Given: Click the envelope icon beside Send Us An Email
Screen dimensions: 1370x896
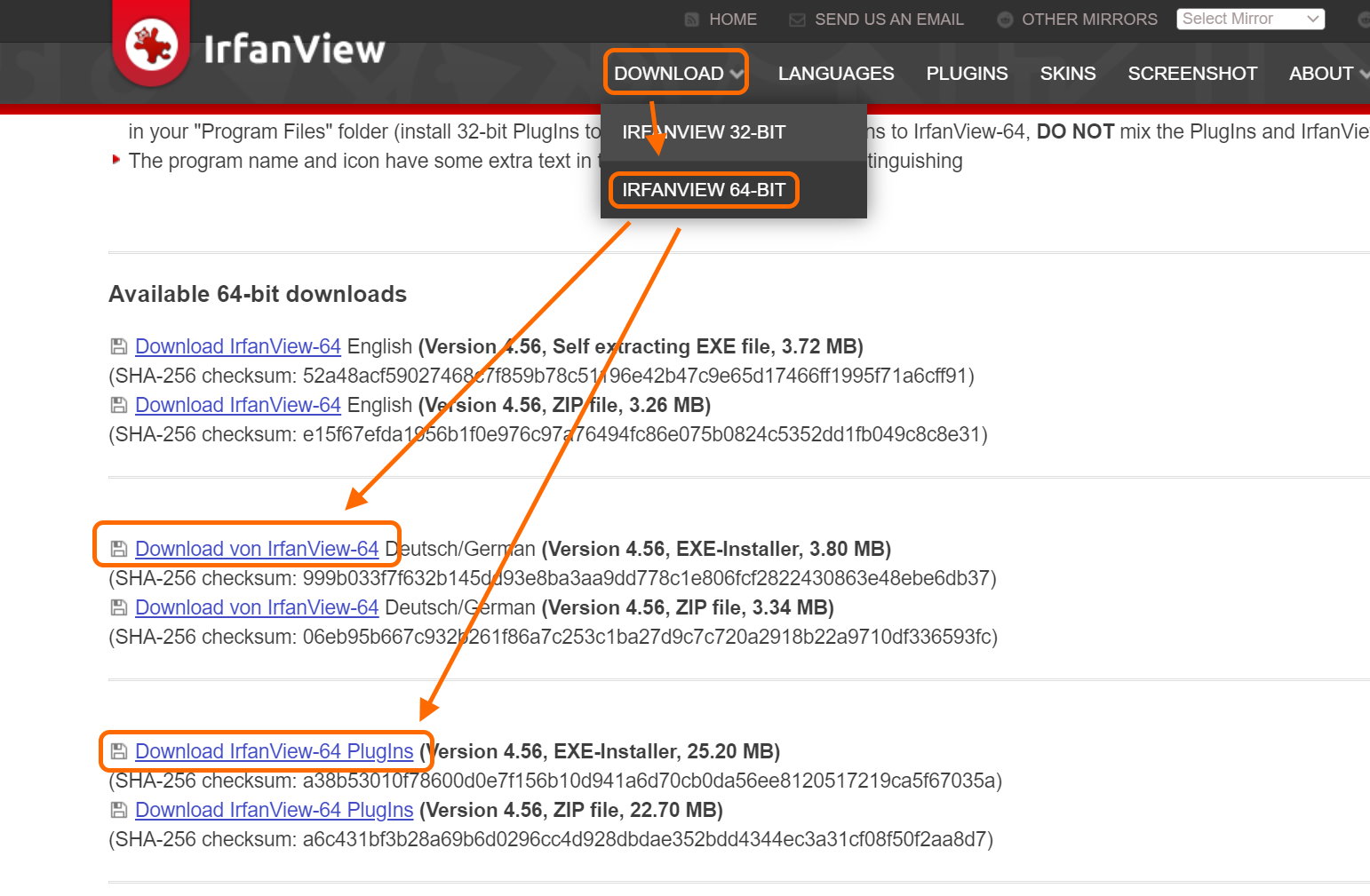Looking at the screenshot, I should pos(797,20).
